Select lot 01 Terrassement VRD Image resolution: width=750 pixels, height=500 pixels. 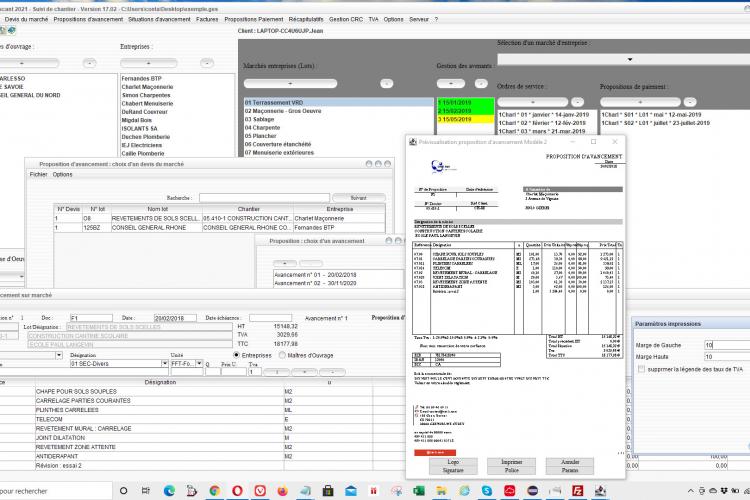339,102
